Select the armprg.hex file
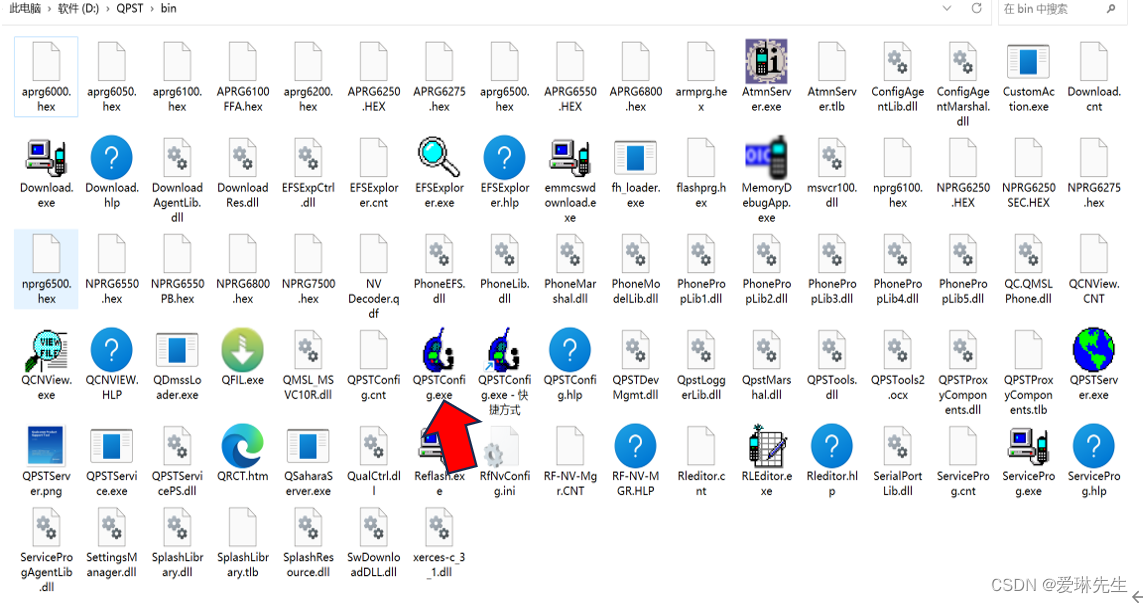This screenshot has height=603, width=1143. pos(701,61)
